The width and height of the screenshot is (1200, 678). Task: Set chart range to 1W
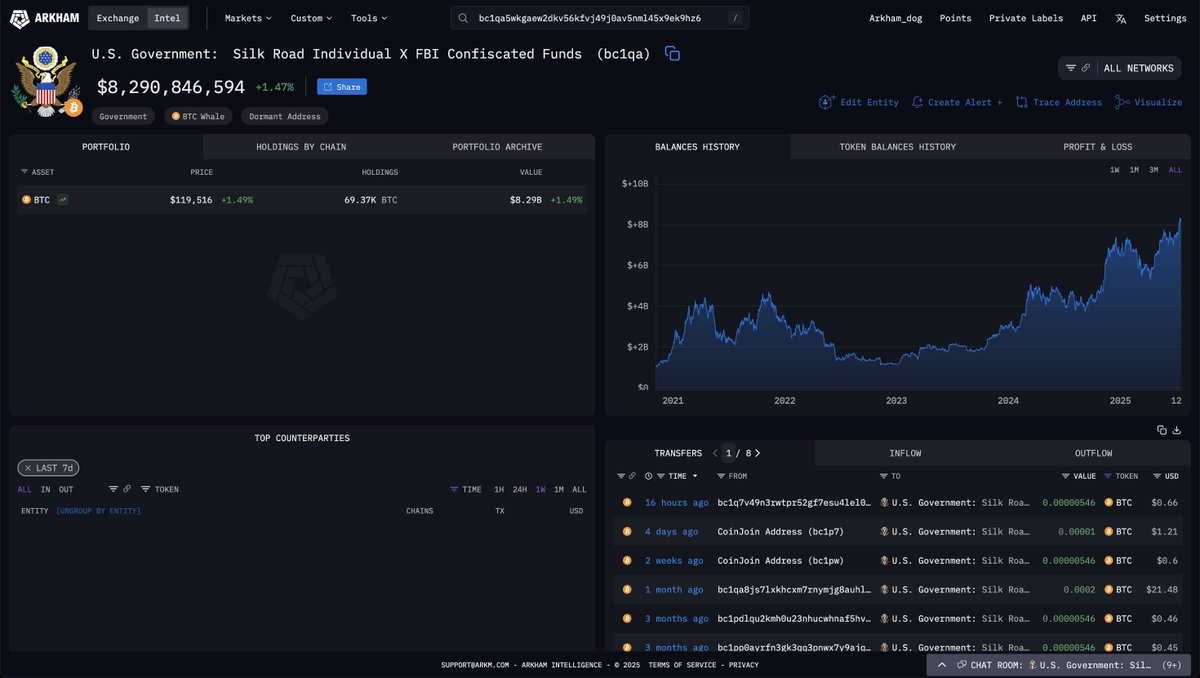coord(1114,170)
